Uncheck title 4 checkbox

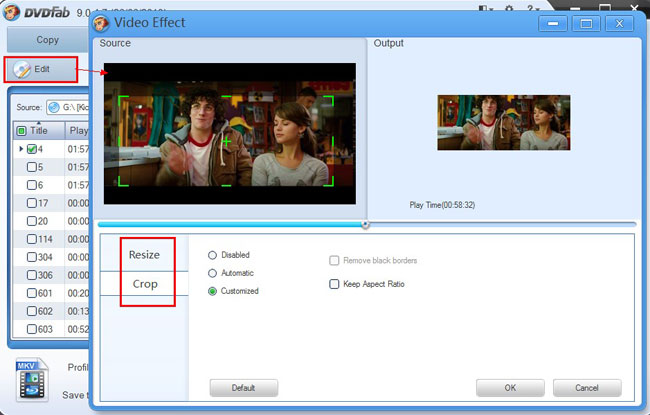pos(32,149)
